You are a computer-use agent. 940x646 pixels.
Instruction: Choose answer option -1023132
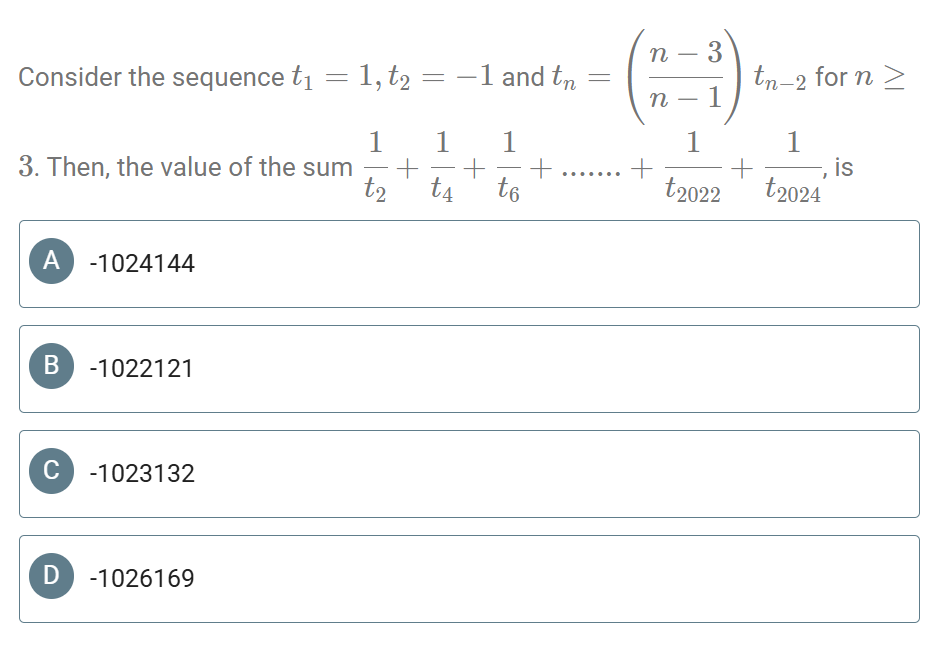(468, 473)
